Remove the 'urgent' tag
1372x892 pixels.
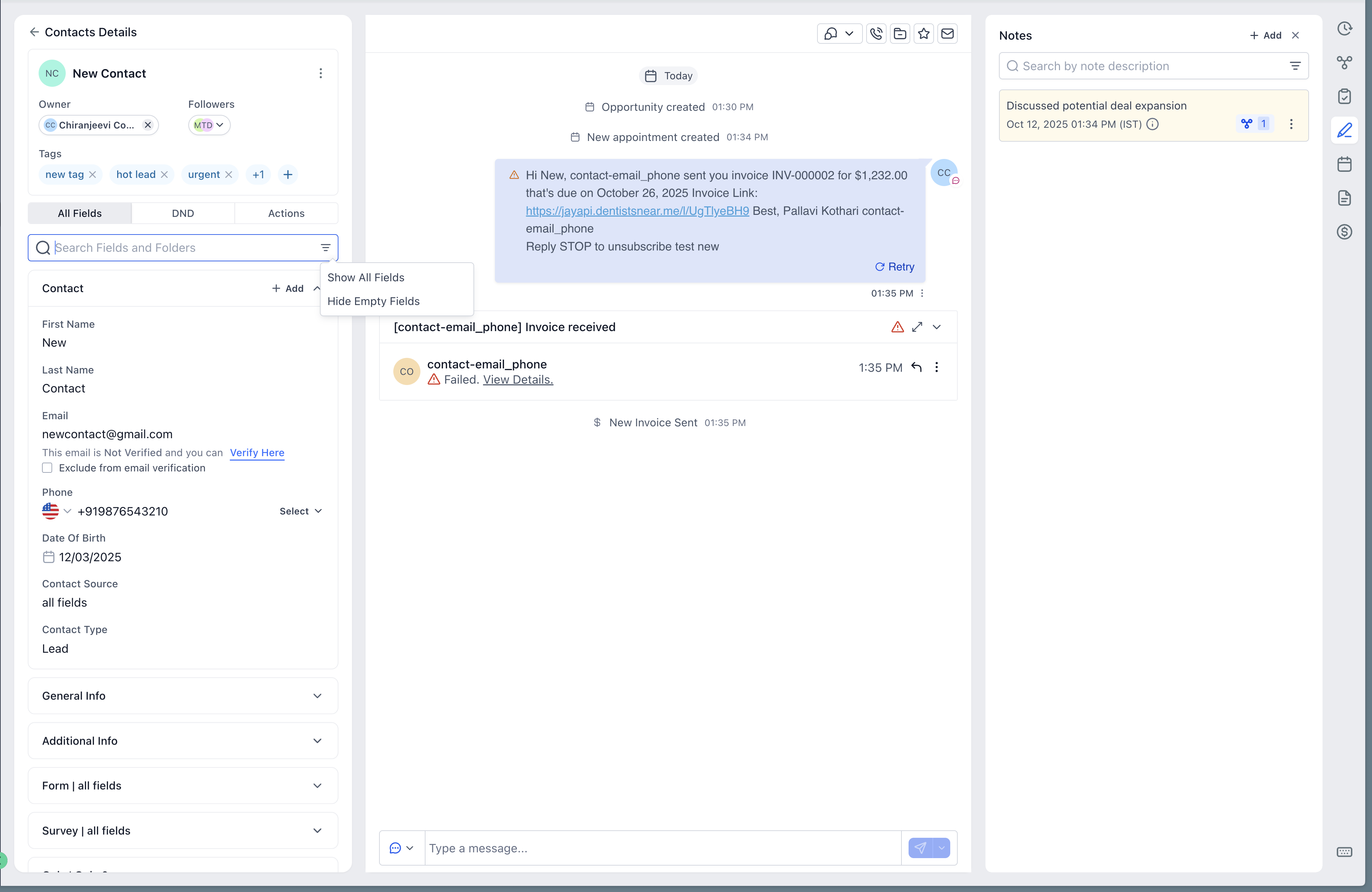tap(229, 175)
